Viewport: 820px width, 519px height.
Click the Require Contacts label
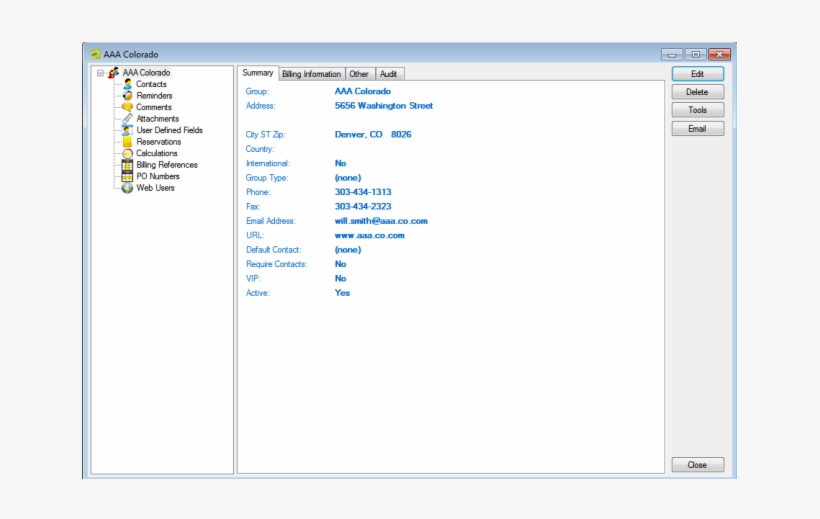[277, 264]
